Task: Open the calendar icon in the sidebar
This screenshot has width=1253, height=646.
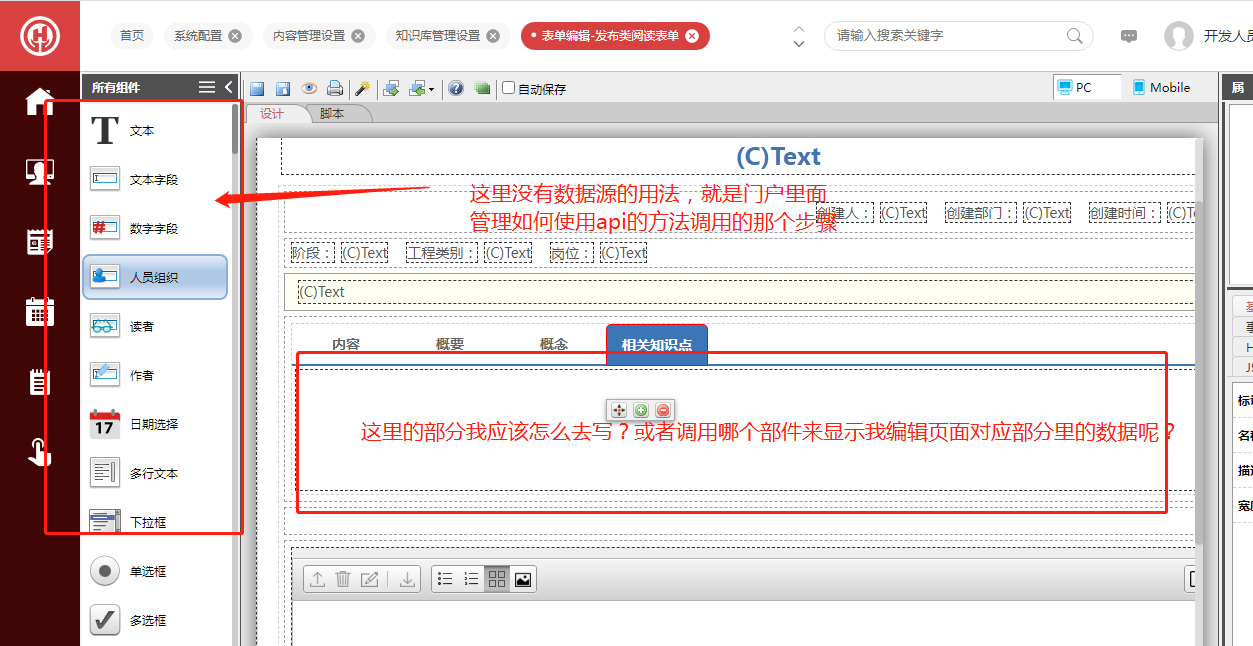Action: (x=40, y=312)
